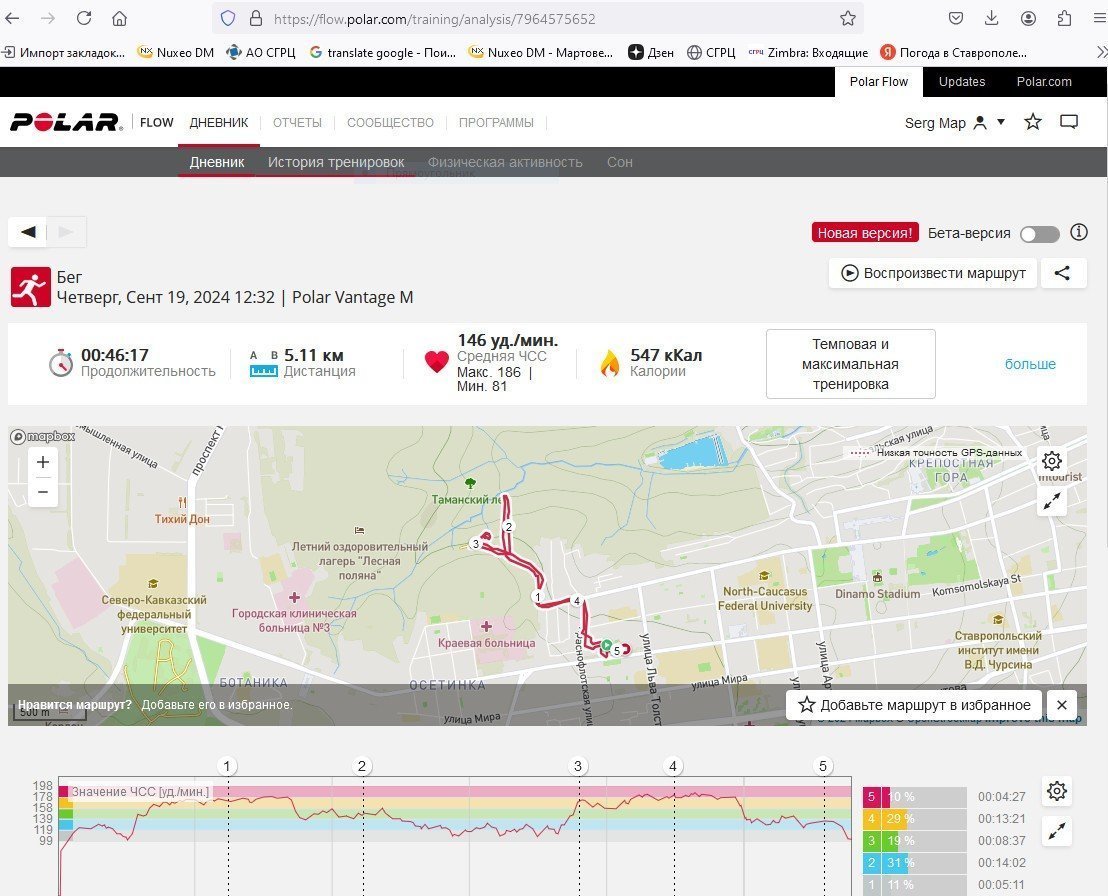The image size is (1108, 896).
Task: Open browser downloads panel
Action: click(x=991, y=18)
